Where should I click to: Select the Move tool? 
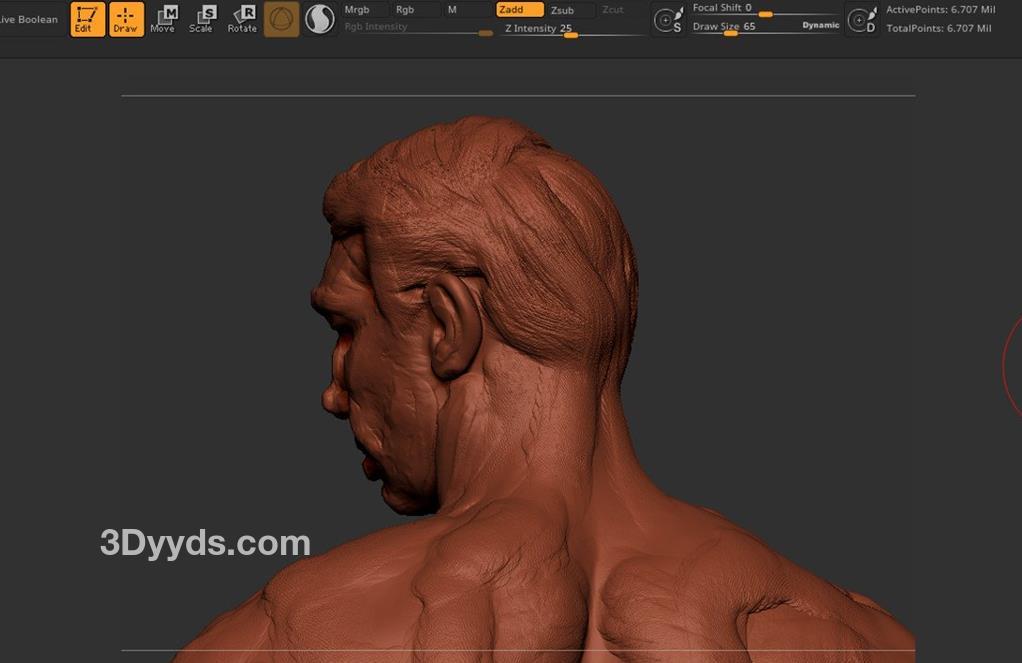coord(163,19)
